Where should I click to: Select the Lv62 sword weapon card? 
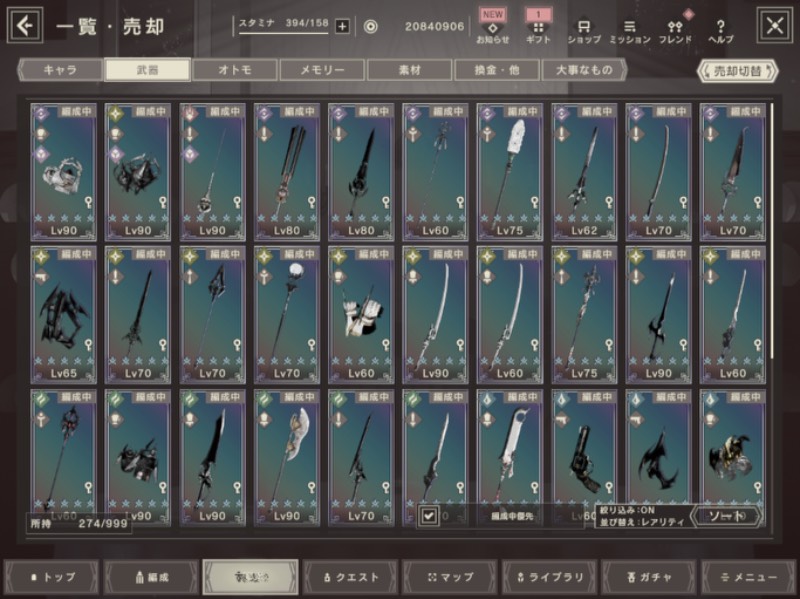point(584,172)
